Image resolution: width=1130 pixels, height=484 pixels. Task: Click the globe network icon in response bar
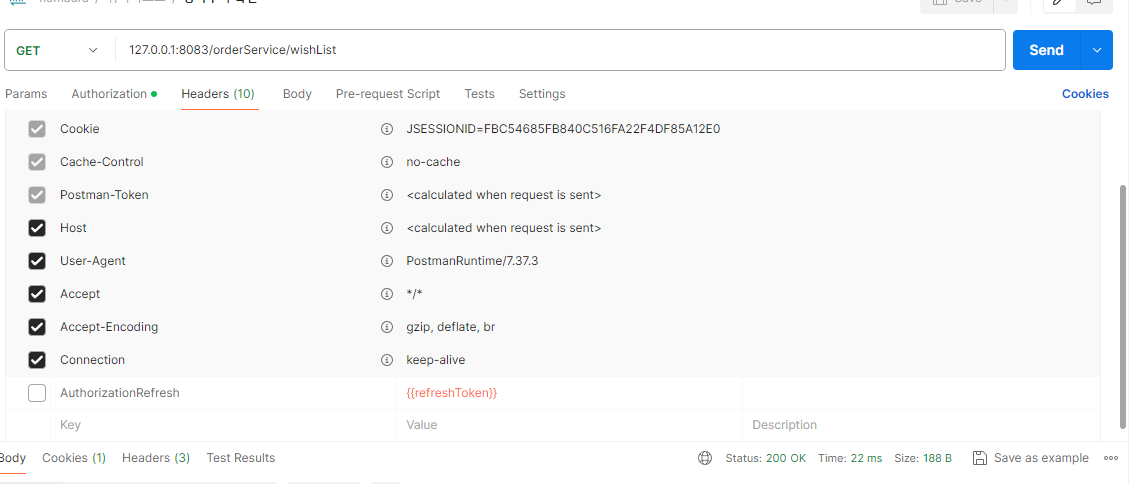coord(705,458)
